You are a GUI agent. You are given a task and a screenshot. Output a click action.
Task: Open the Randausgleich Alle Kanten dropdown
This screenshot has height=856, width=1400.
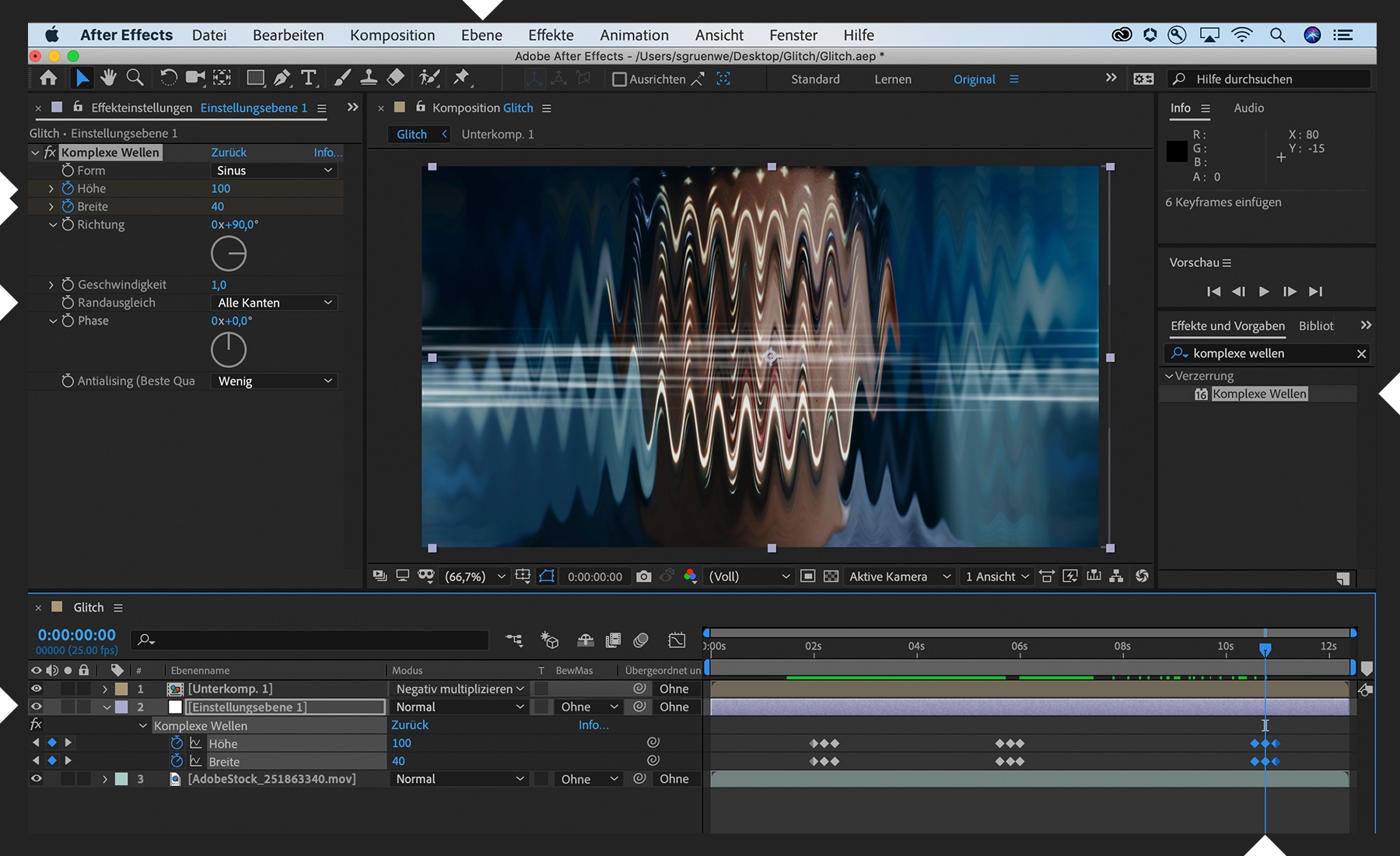tap(274, 303)
